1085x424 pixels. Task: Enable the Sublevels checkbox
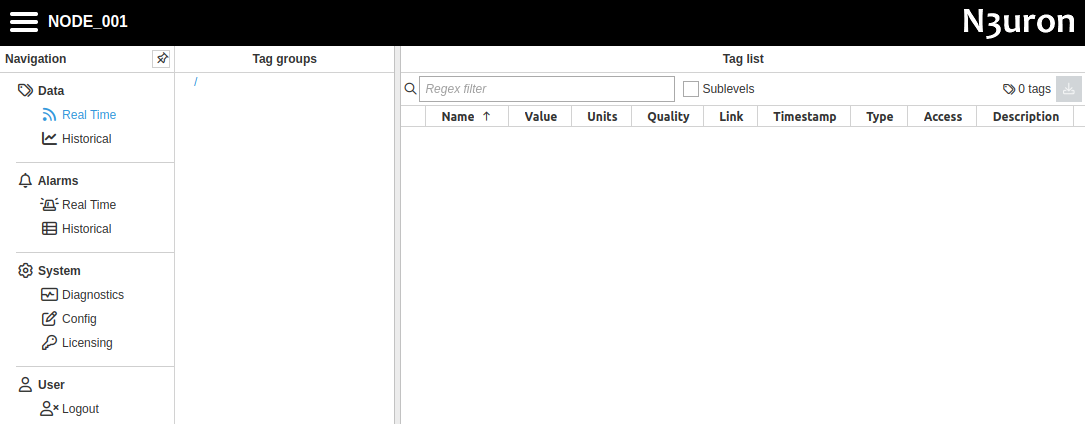pyautogui.click(x=691, y=89)
